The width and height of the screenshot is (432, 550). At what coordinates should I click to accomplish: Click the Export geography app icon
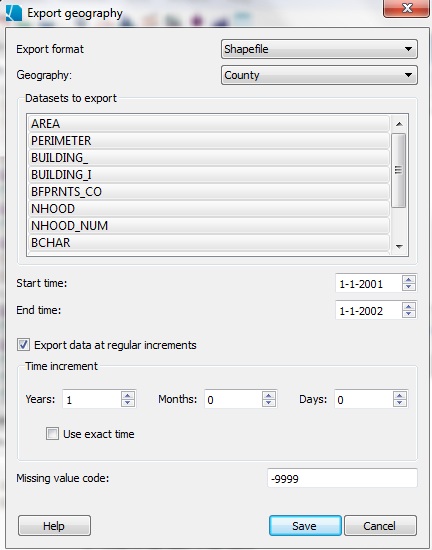click(14, 13)
